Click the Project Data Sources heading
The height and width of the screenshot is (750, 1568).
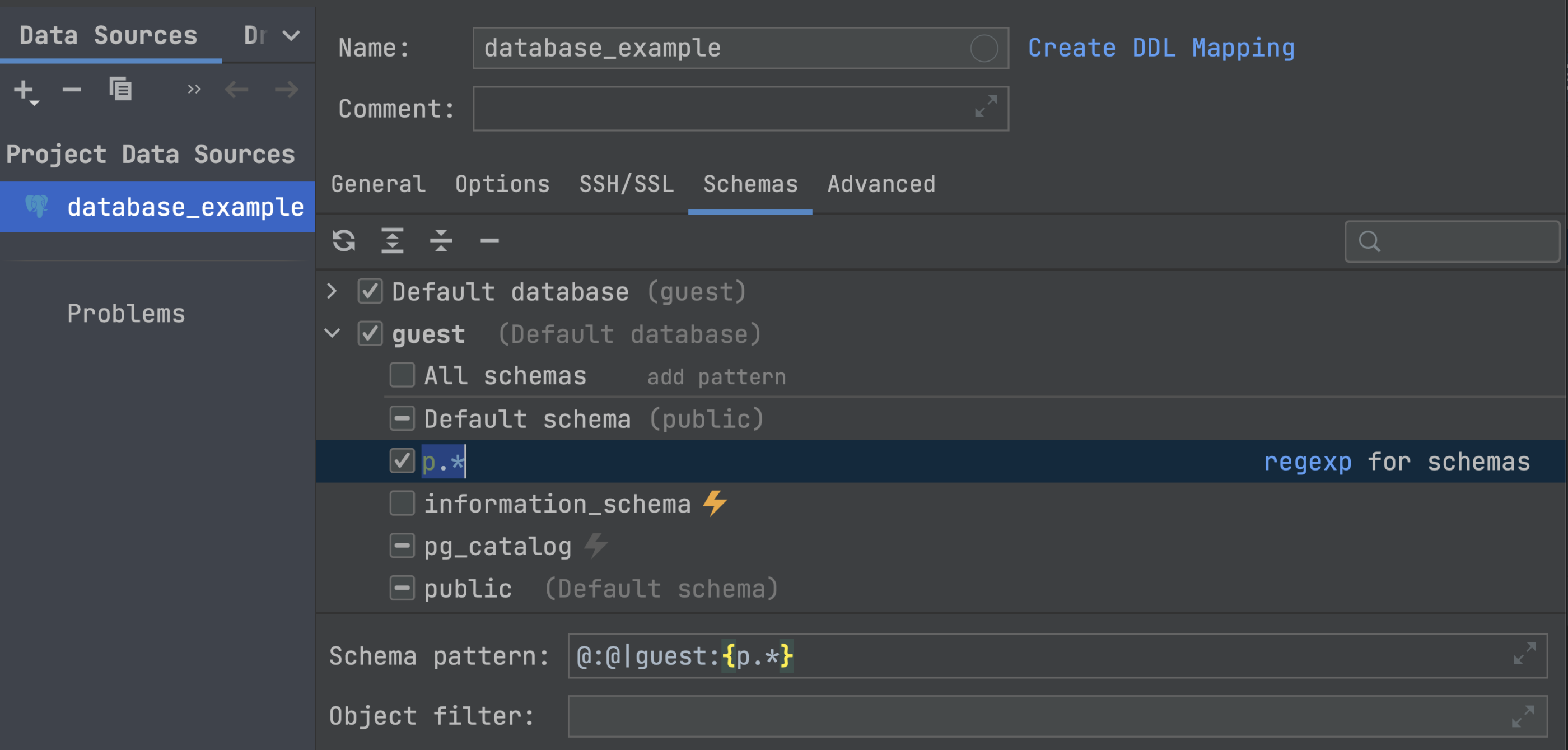150,154
